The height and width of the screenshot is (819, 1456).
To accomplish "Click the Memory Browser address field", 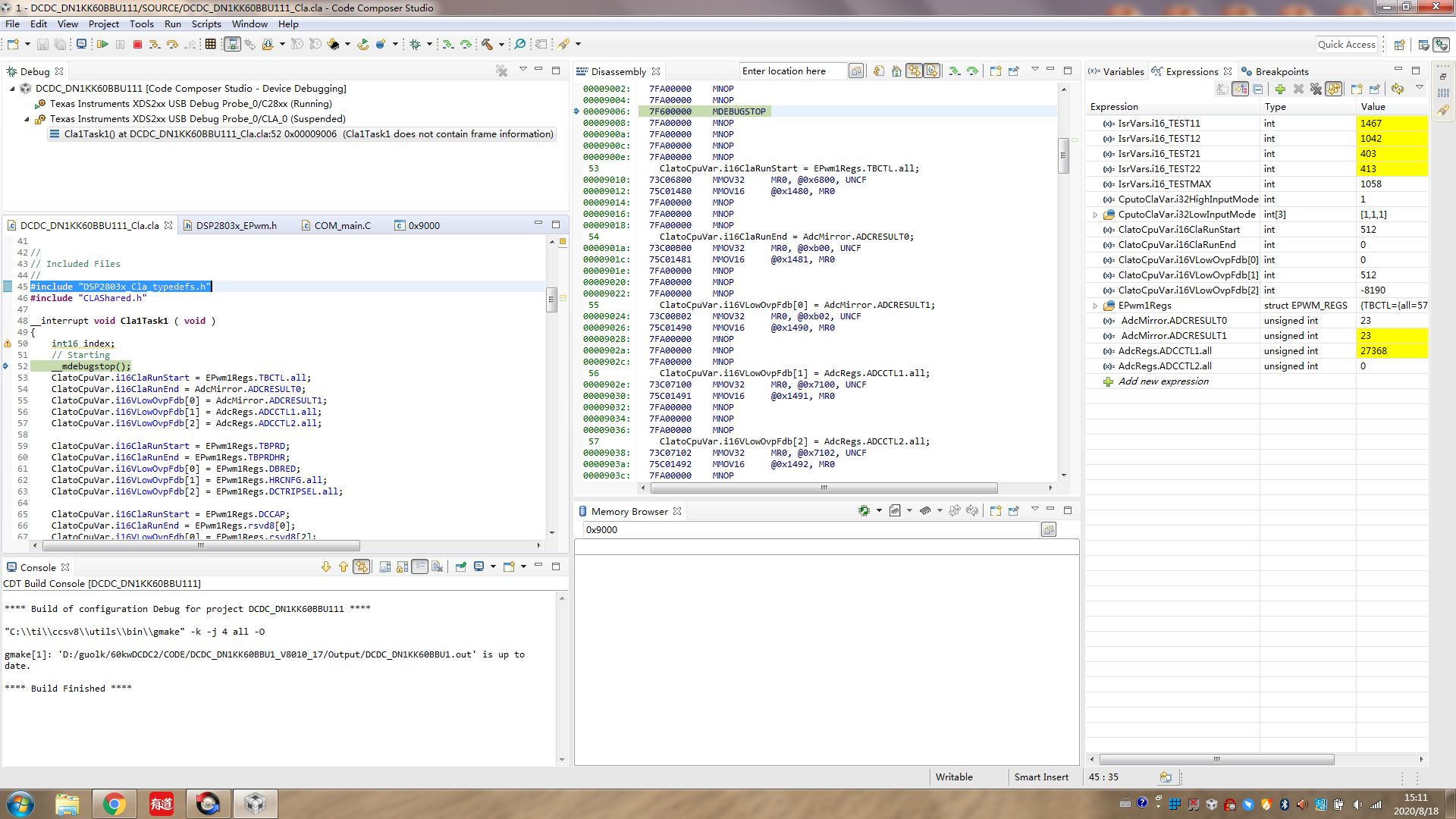I will (x=811, y=530).
